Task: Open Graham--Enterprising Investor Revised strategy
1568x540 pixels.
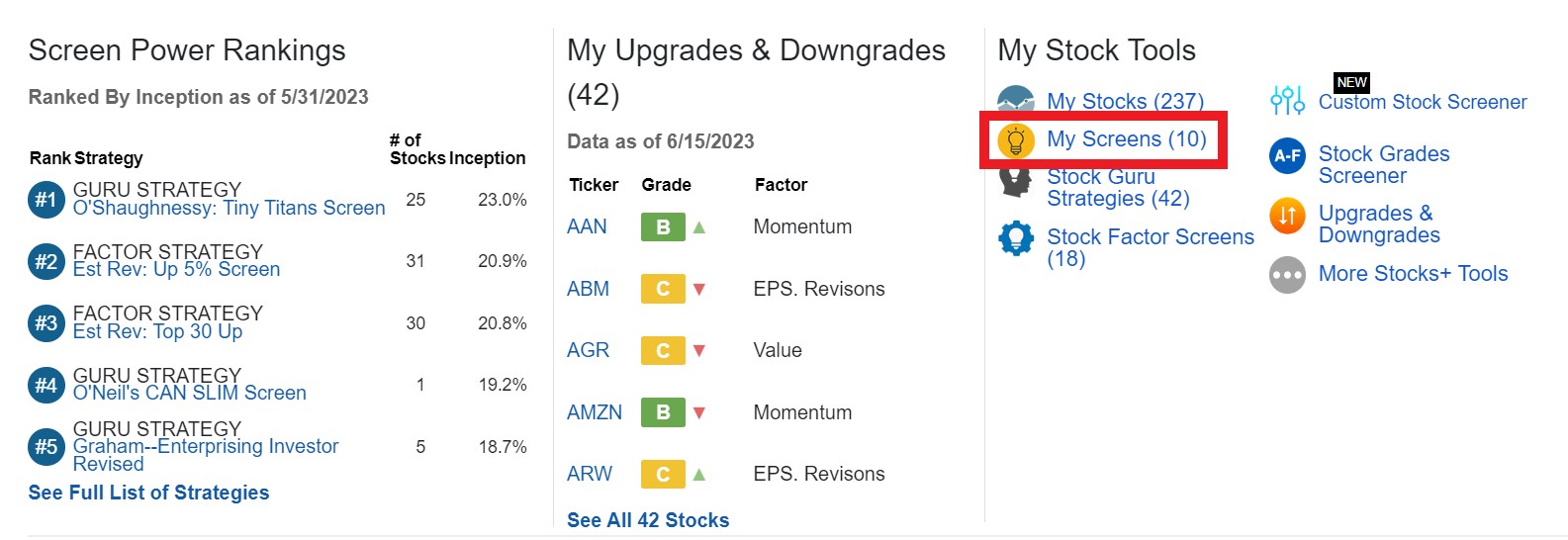Action: 206,455
